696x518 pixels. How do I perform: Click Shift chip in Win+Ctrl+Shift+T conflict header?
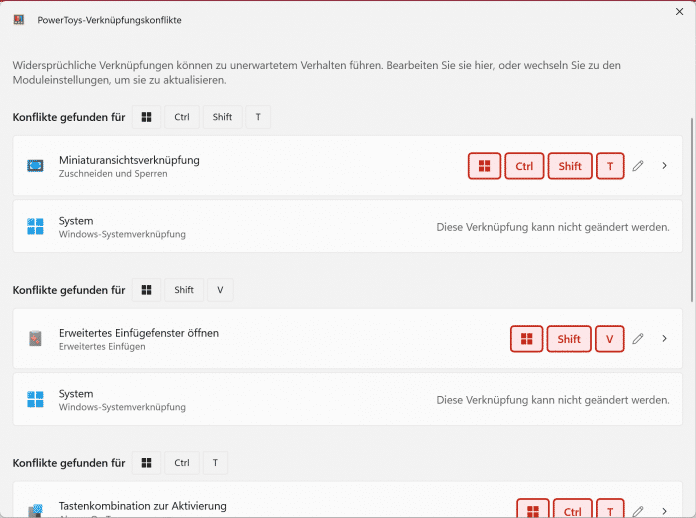(x=222, y=117)
